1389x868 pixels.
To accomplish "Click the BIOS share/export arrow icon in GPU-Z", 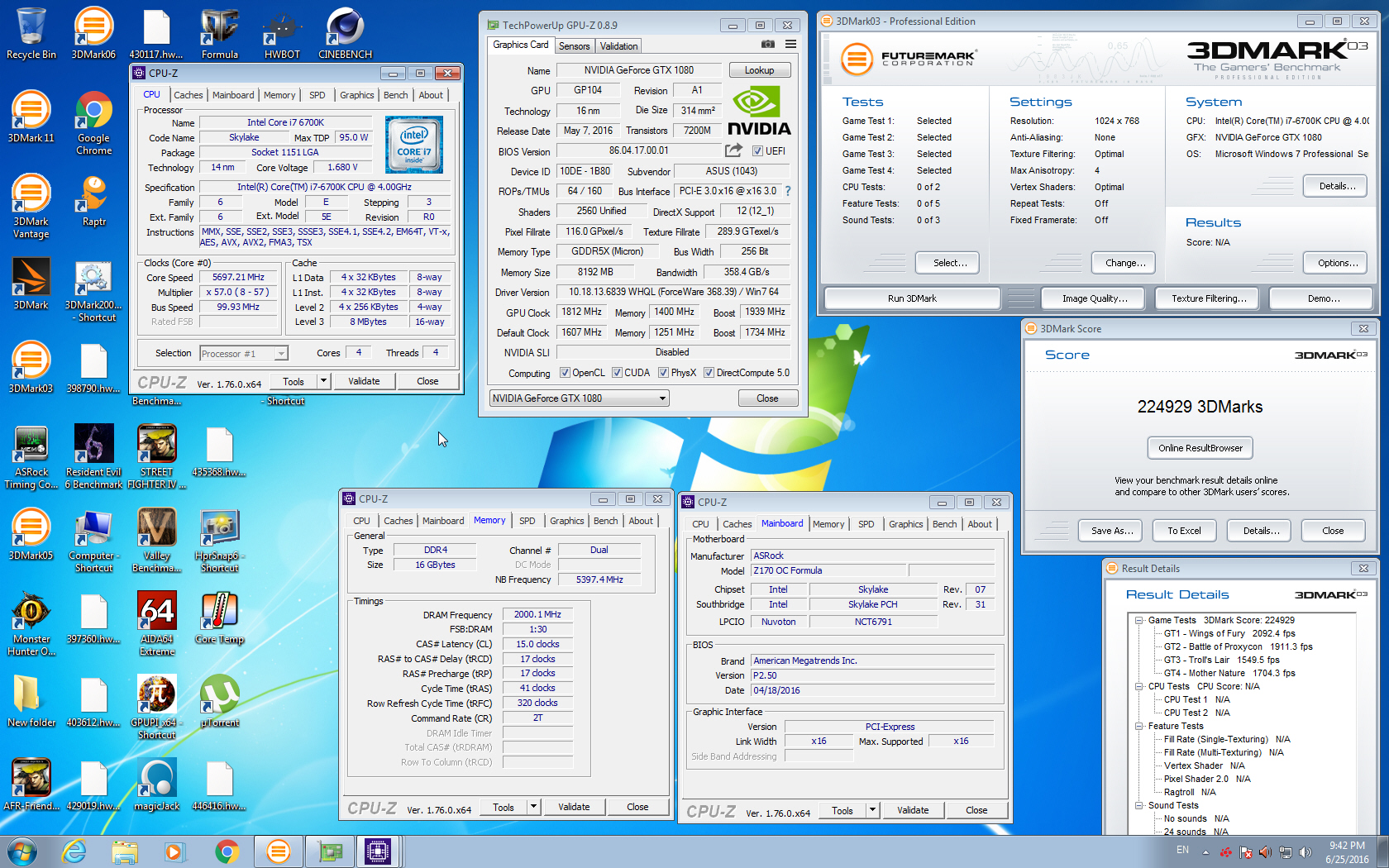I will 733,150.
